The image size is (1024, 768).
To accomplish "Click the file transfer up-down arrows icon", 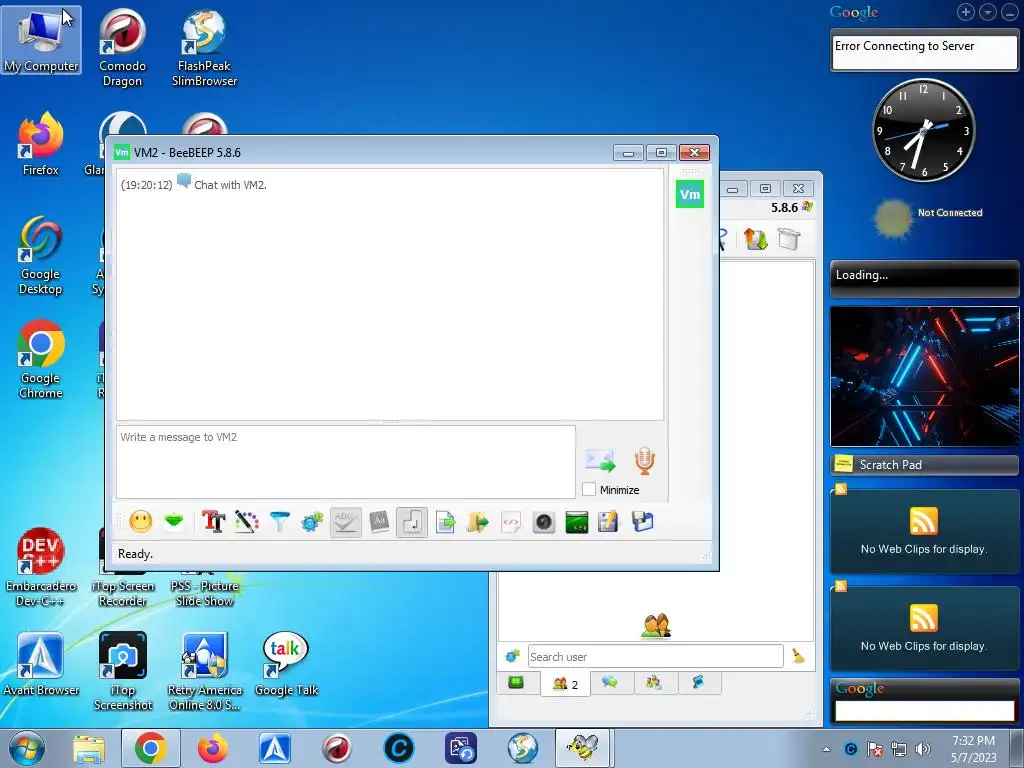I will pos(756,239).
